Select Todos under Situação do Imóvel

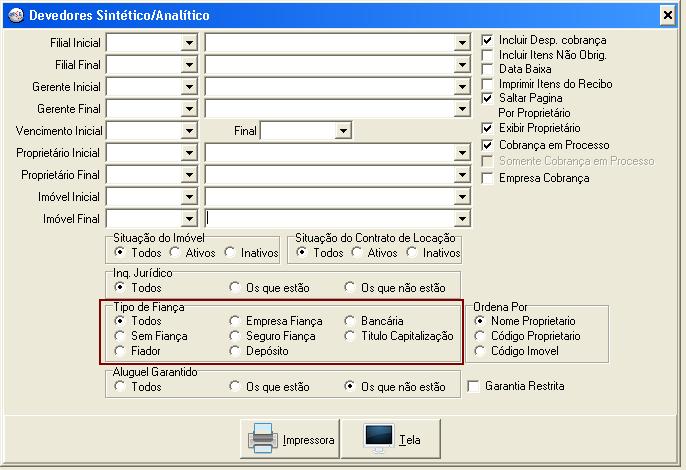[119, 253]
